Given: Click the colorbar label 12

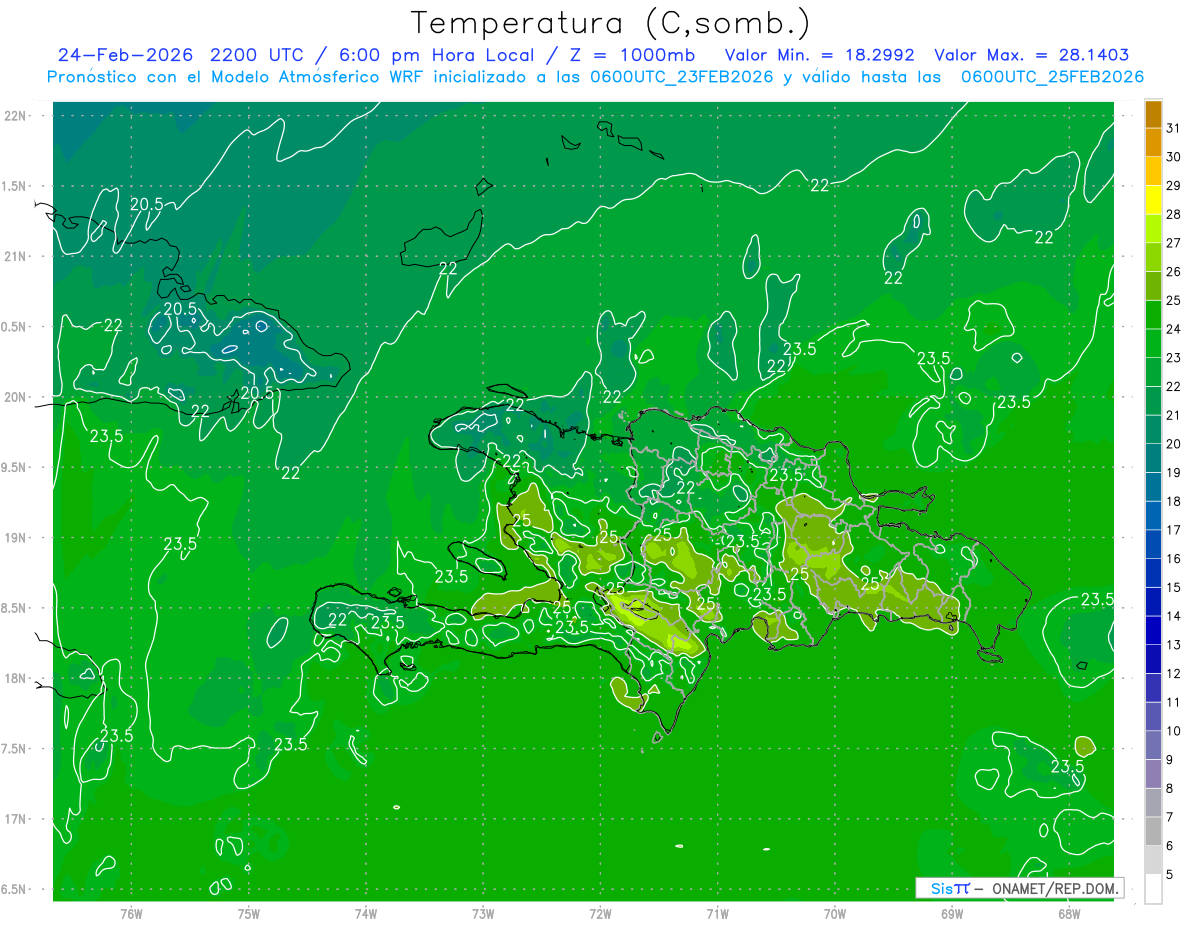Looking at the screenshot, I should (x=1174, y=673).
